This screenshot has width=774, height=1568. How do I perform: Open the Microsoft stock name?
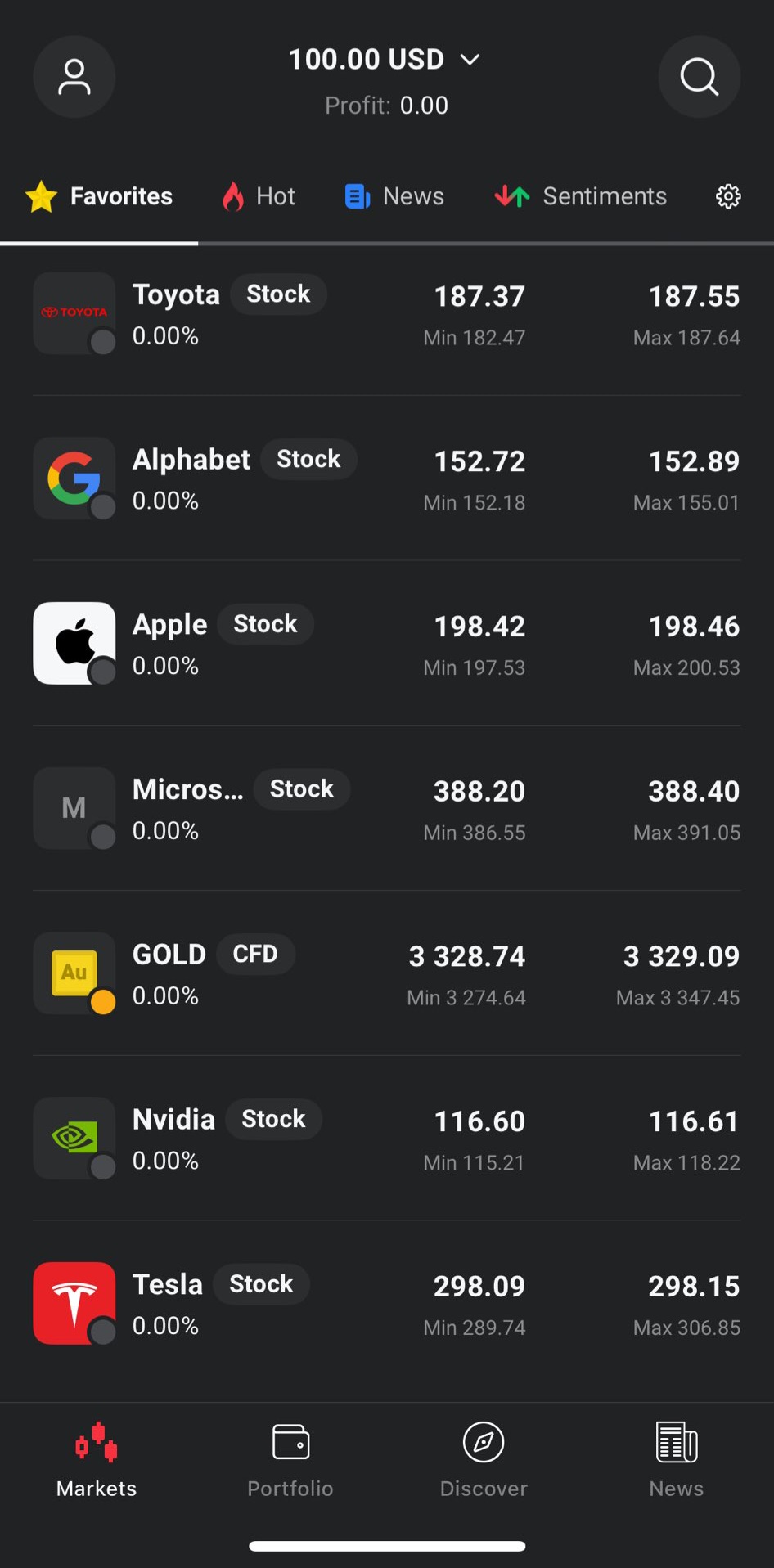click(187, 789)
